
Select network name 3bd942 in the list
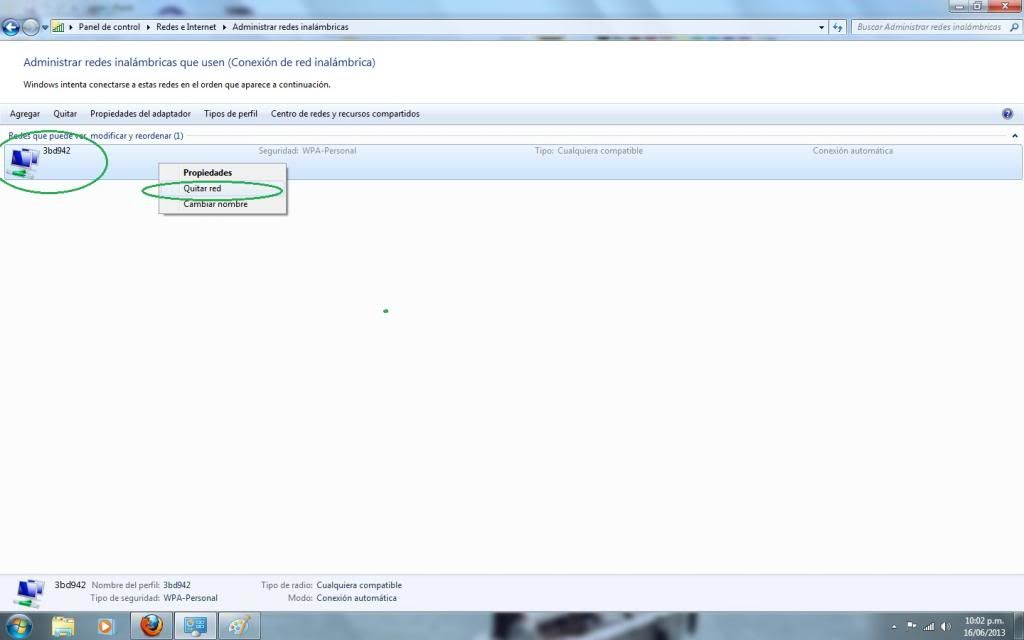click(x=57, y=151)
